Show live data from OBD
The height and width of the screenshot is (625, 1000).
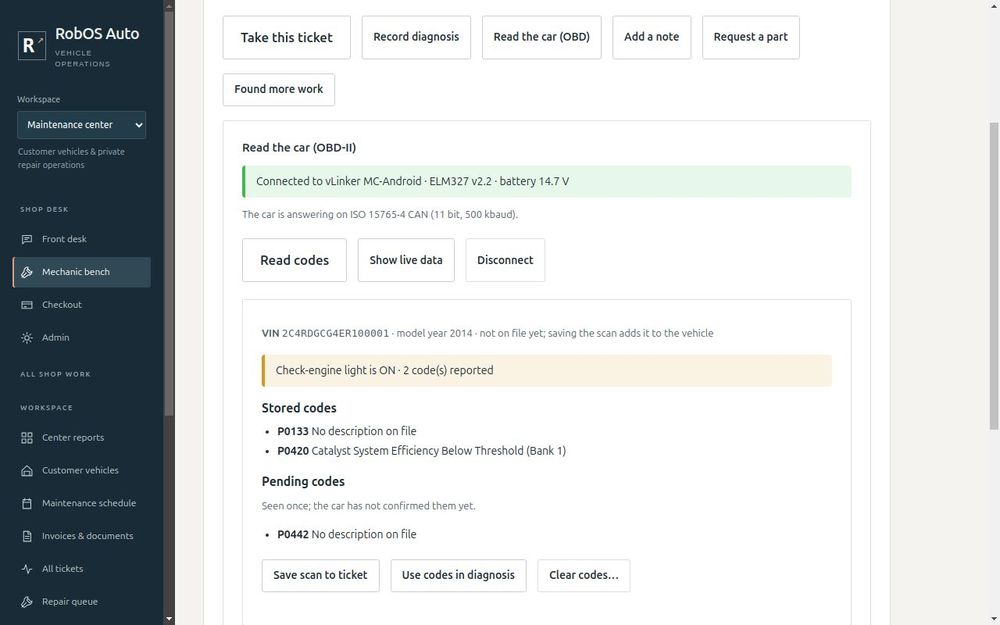pos(406,260)
